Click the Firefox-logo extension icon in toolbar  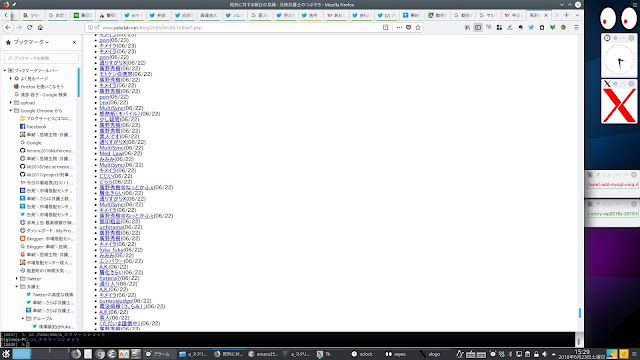[563, 27]
